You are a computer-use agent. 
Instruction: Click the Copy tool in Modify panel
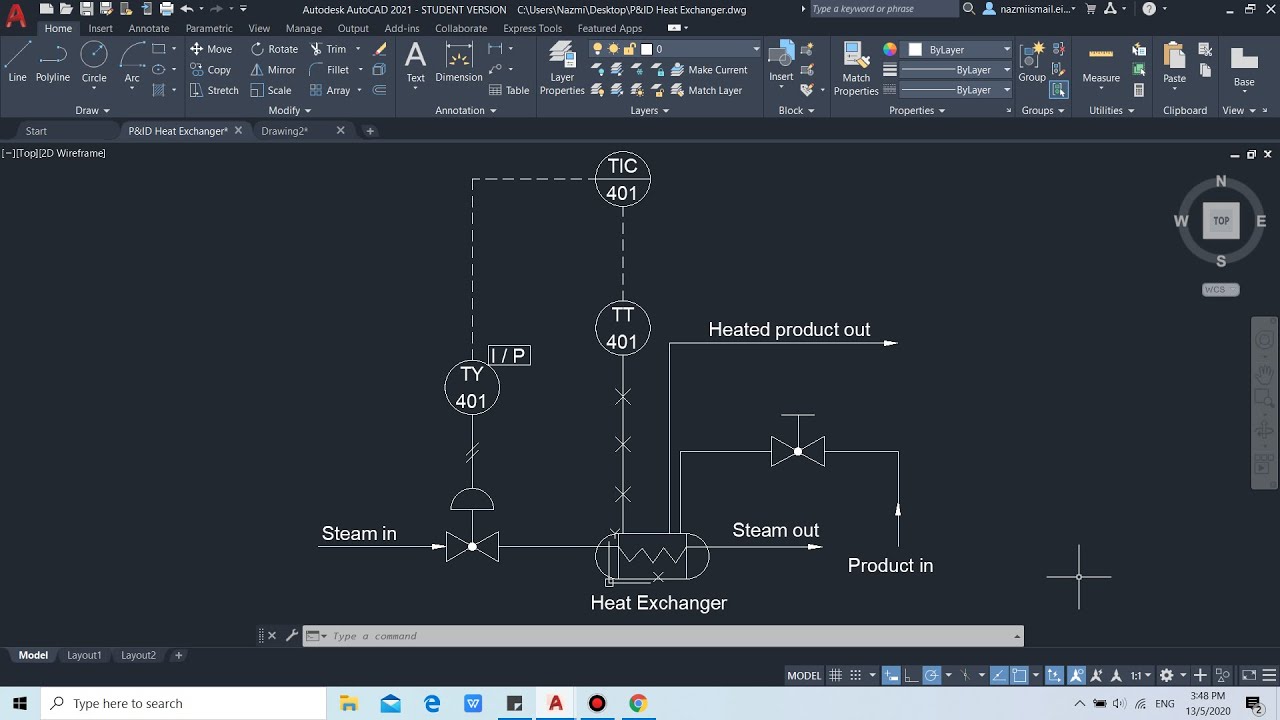coord(210,70)
